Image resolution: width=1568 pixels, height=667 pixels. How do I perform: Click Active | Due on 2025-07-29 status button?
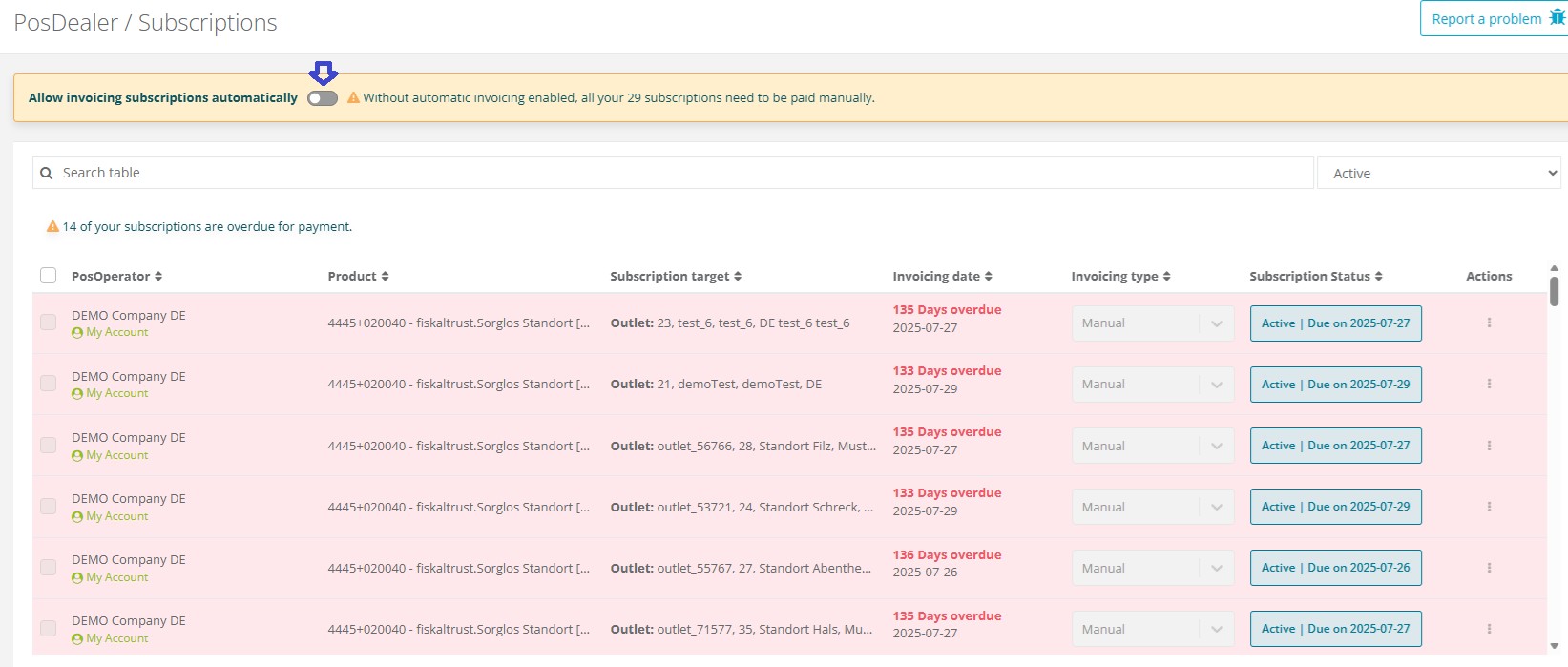point(1335,385)
